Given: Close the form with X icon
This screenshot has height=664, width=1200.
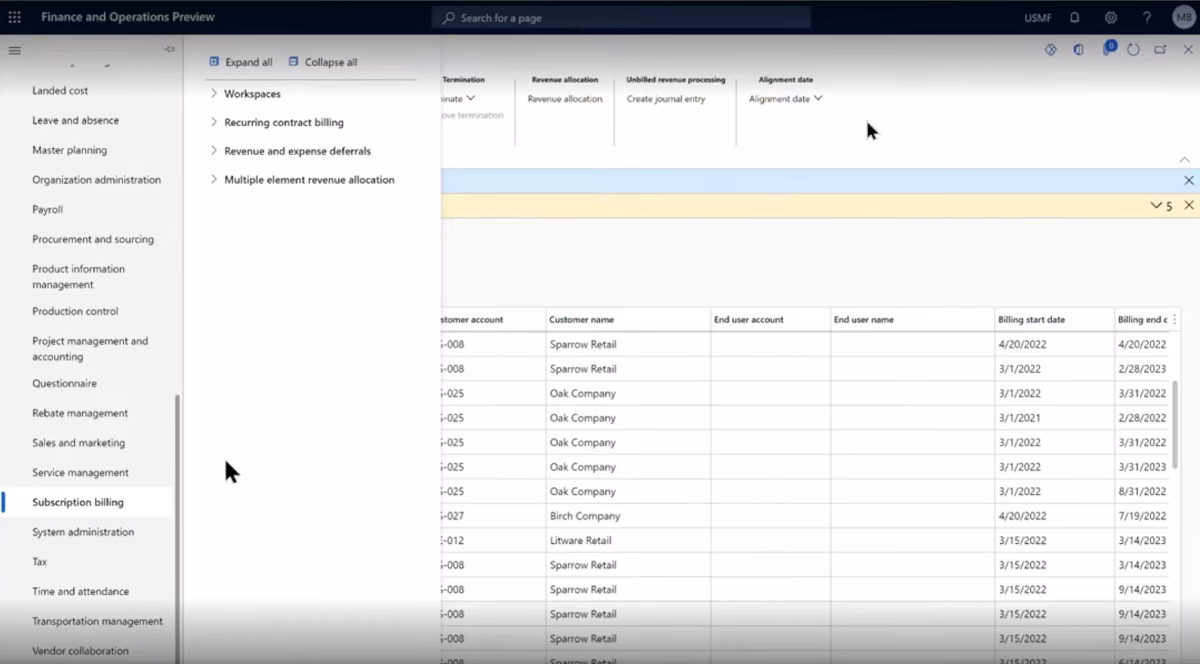Looking at the screenshot, I should pos(1188,49).
